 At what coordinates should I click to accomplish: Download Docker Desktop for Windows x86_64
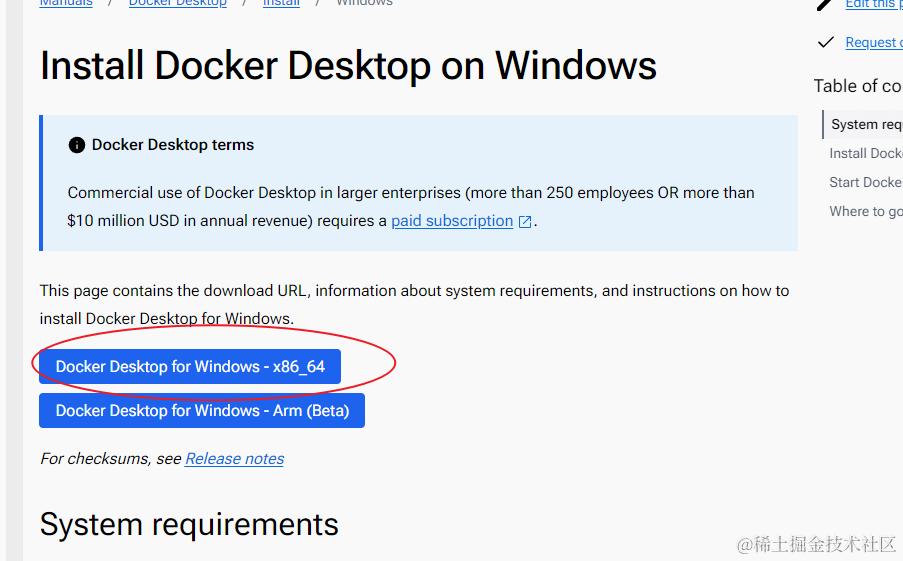tap(190, 367)
